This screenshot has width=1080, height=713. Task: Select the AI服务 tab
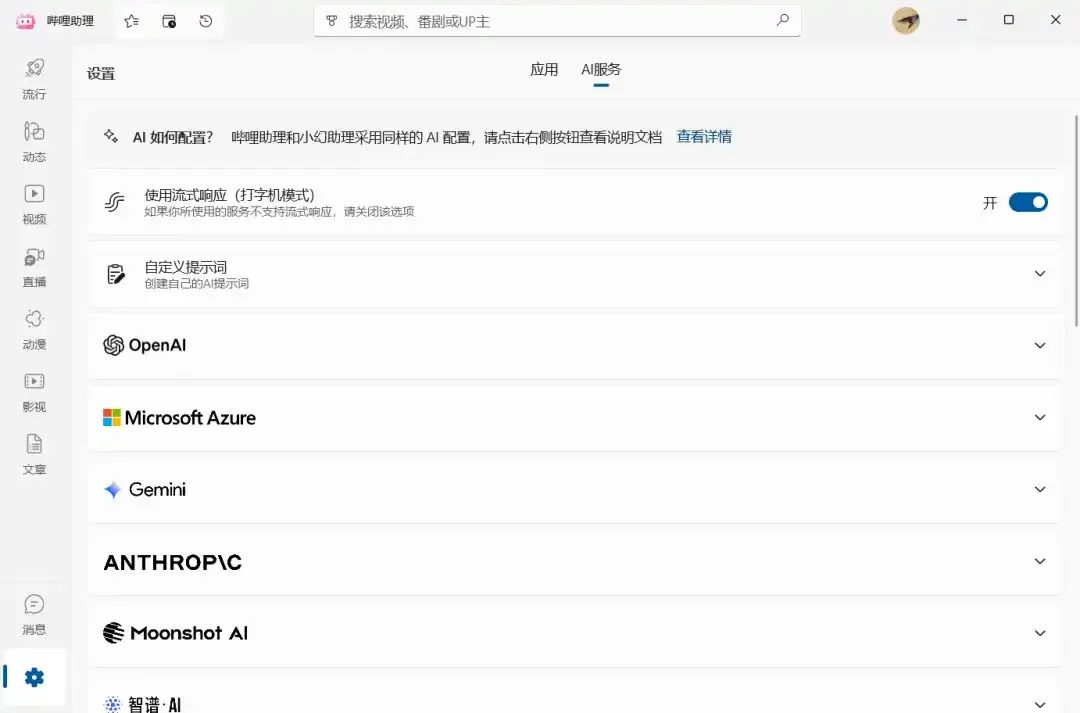[x=601, y=70]
